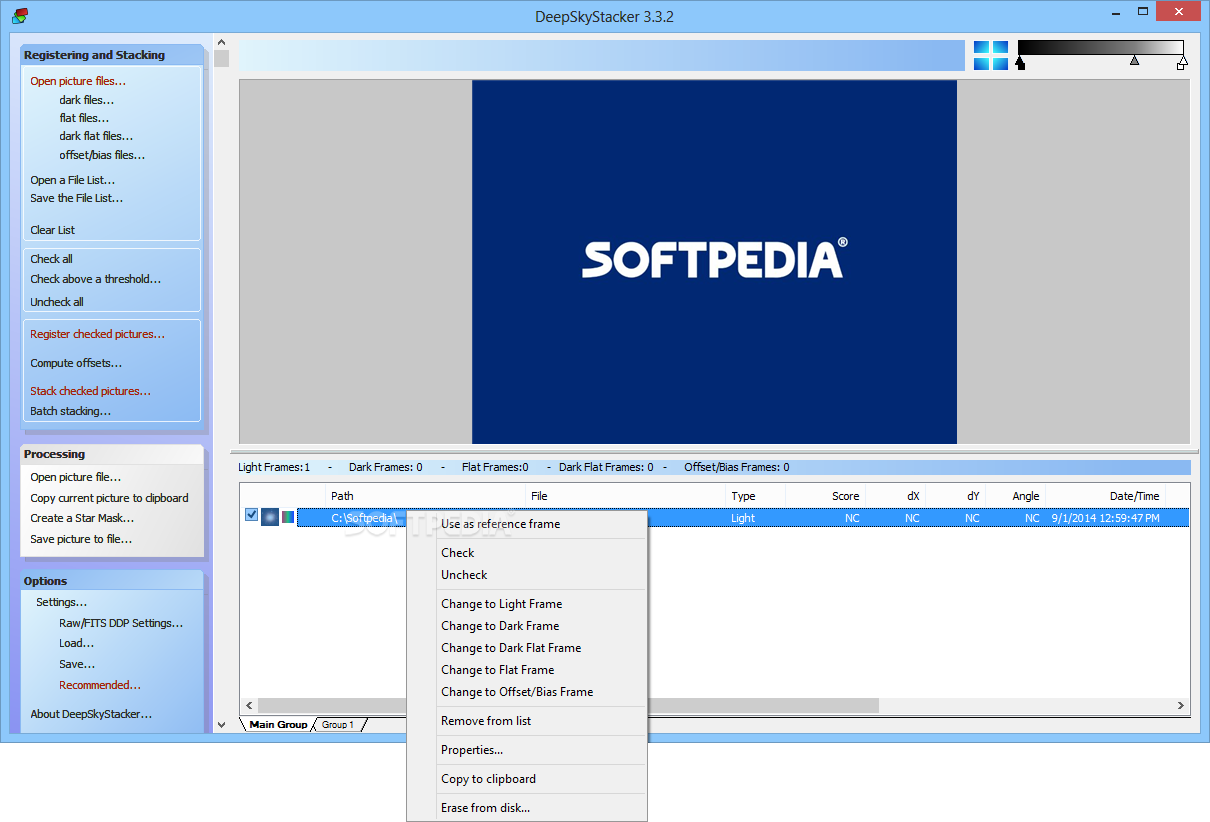Save picture to file...
Screen dimensions: 1210x822
[x=81, y=539]
